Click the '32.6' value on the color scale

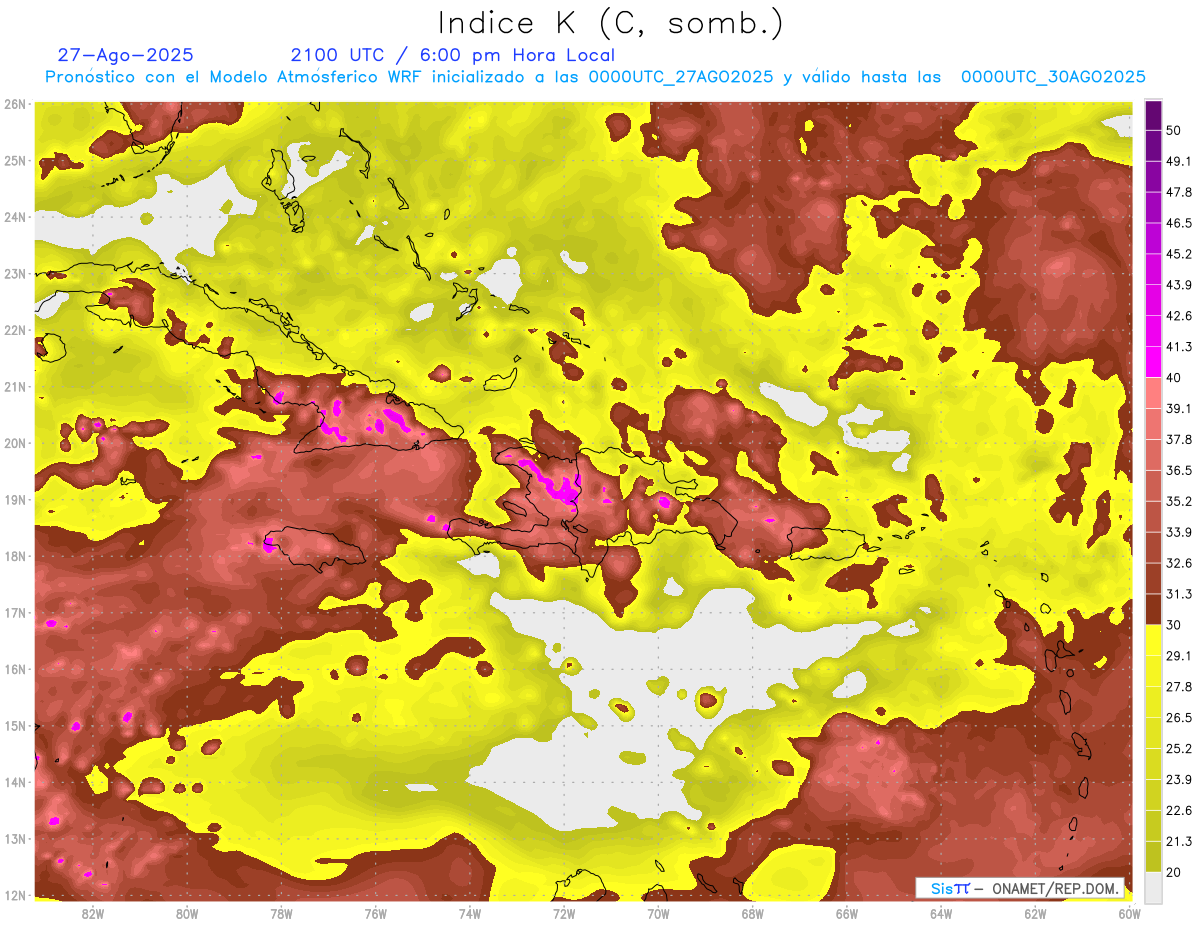point(1179,563)
